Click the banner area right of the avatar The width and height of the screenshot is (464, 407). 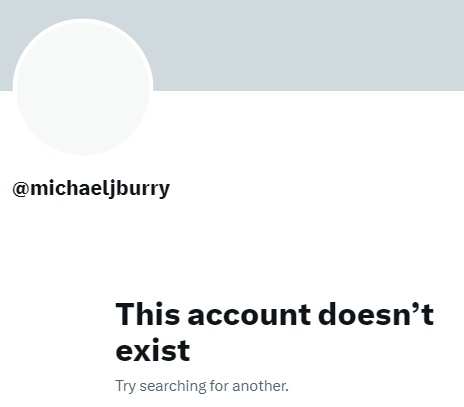pyautogui.click(x=308, y=45)
